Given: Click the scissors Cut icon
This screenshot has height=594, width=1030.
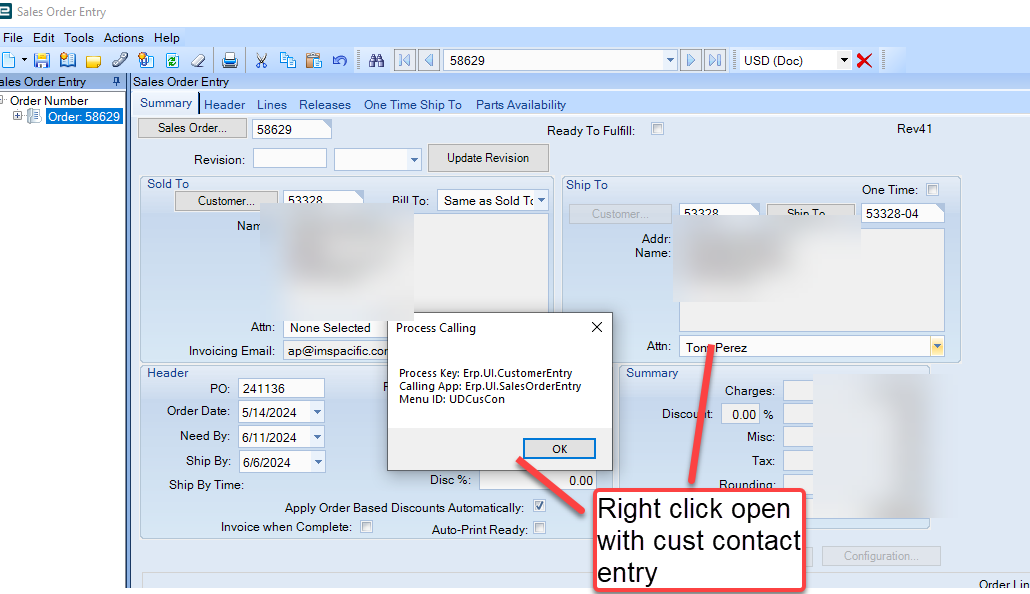Looking at the screenshot, I should [x=261, y=60].
